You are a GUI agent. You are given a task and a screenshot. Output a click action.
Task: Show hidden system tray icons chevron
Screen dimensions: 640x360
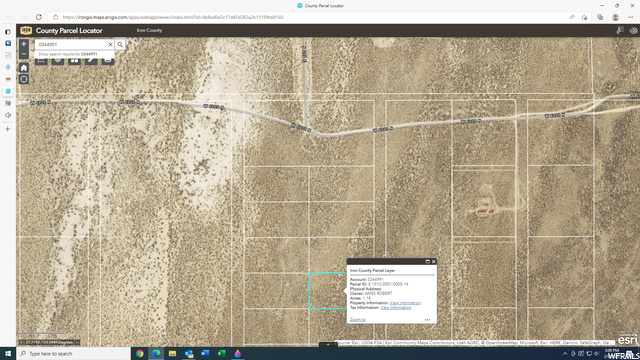pos(565,353)
